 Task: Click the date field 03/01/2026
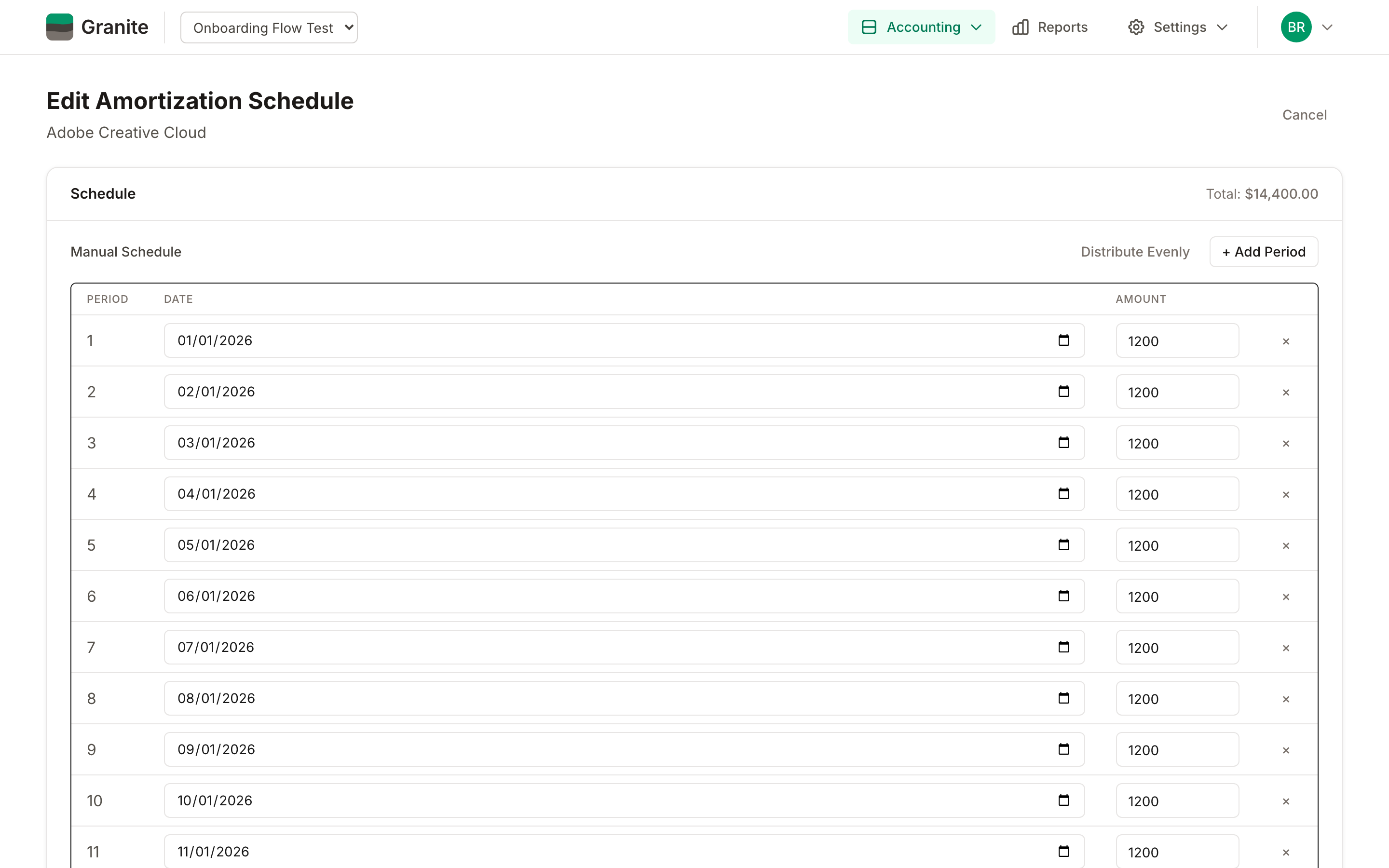(x=624, y=443)
